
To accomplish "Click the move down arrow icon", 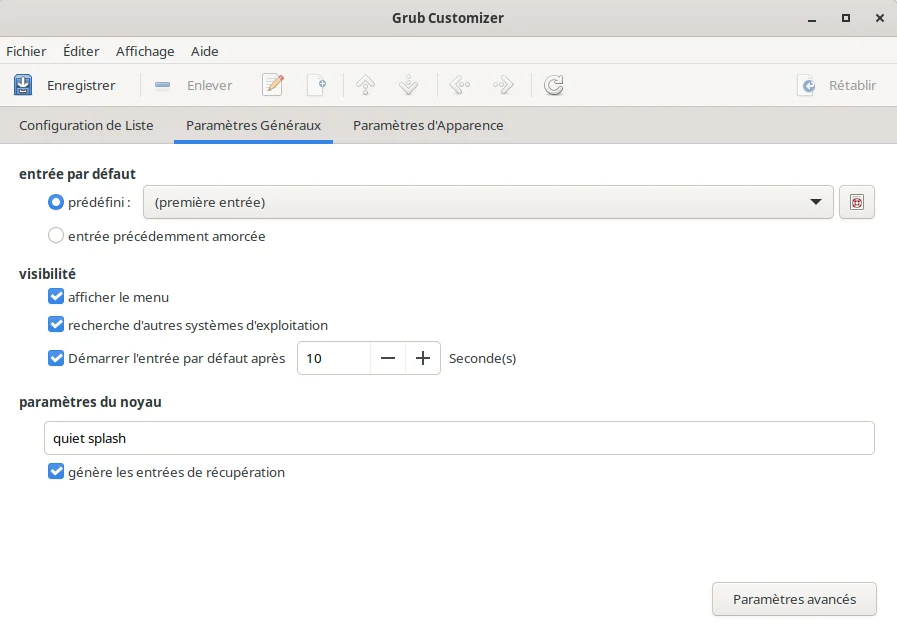I will 408,85.
